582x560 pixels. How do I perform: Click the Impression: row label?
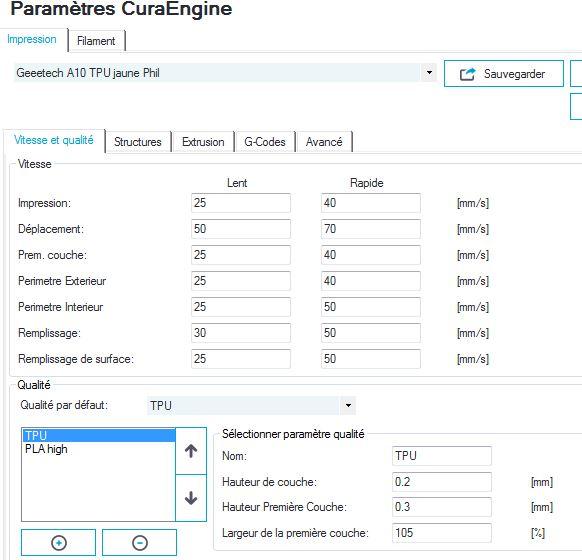(x=45, y=203)
